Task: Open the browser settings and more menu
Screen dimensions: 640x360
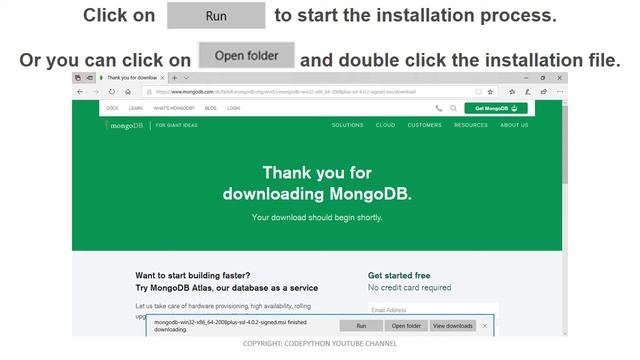Action: coord(560,92)
